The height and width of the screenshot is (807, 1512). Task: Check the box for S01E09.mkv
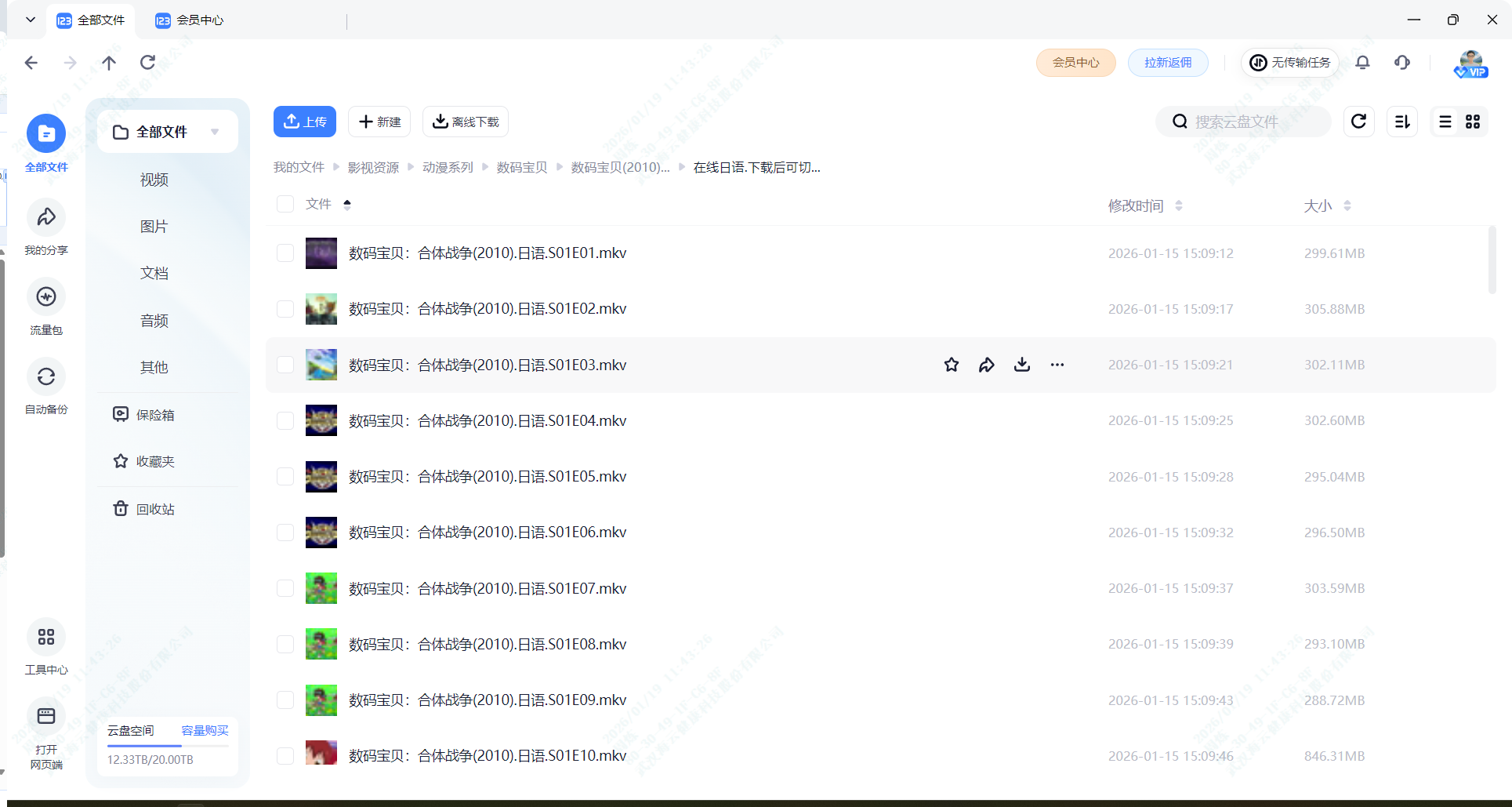(x=285, y=700)
